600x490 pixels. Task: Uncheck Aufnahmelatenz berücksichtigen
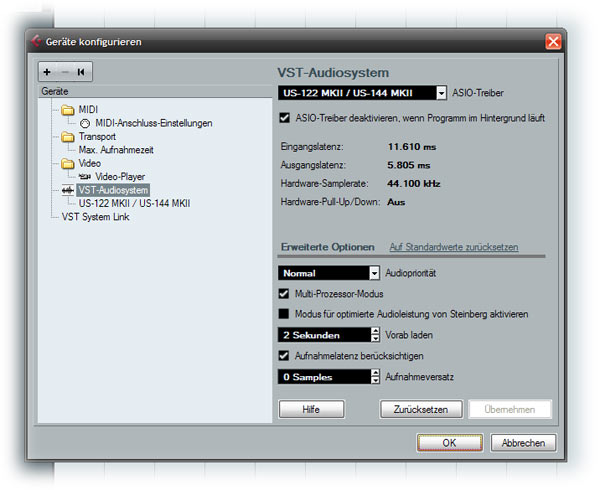pos(285,356)
